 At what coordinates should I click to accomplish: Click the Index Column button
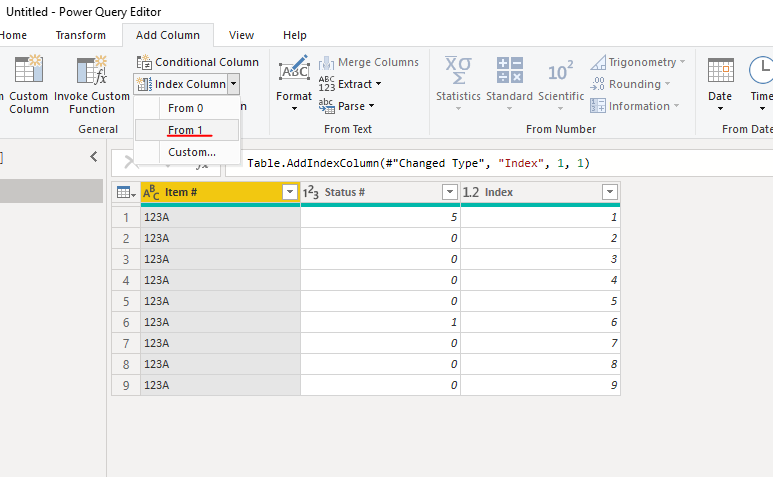point(181,84)
